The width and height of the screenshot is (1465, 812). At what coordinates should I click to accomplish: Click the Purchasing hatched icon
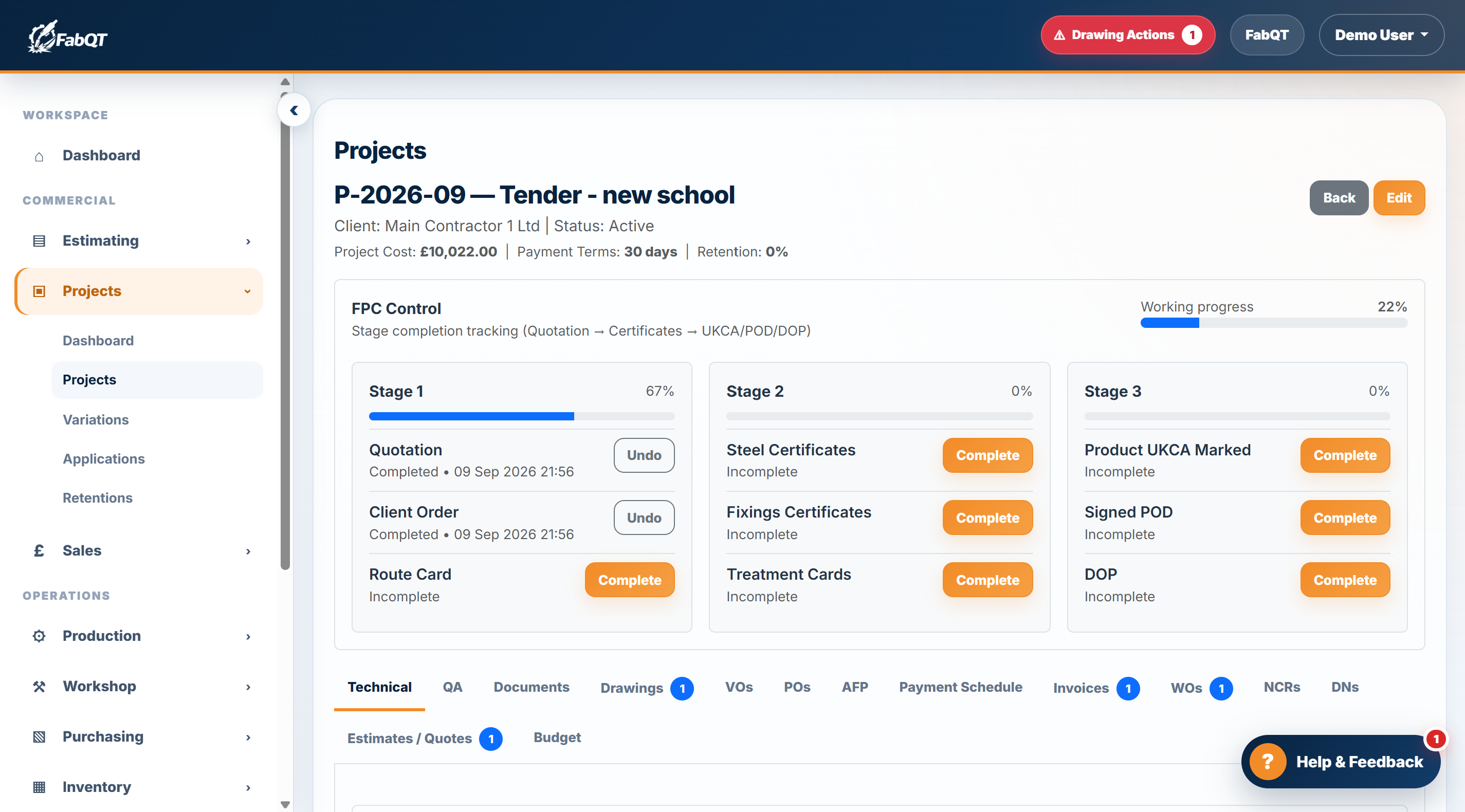pyautogui.click(x=39, y=737)
